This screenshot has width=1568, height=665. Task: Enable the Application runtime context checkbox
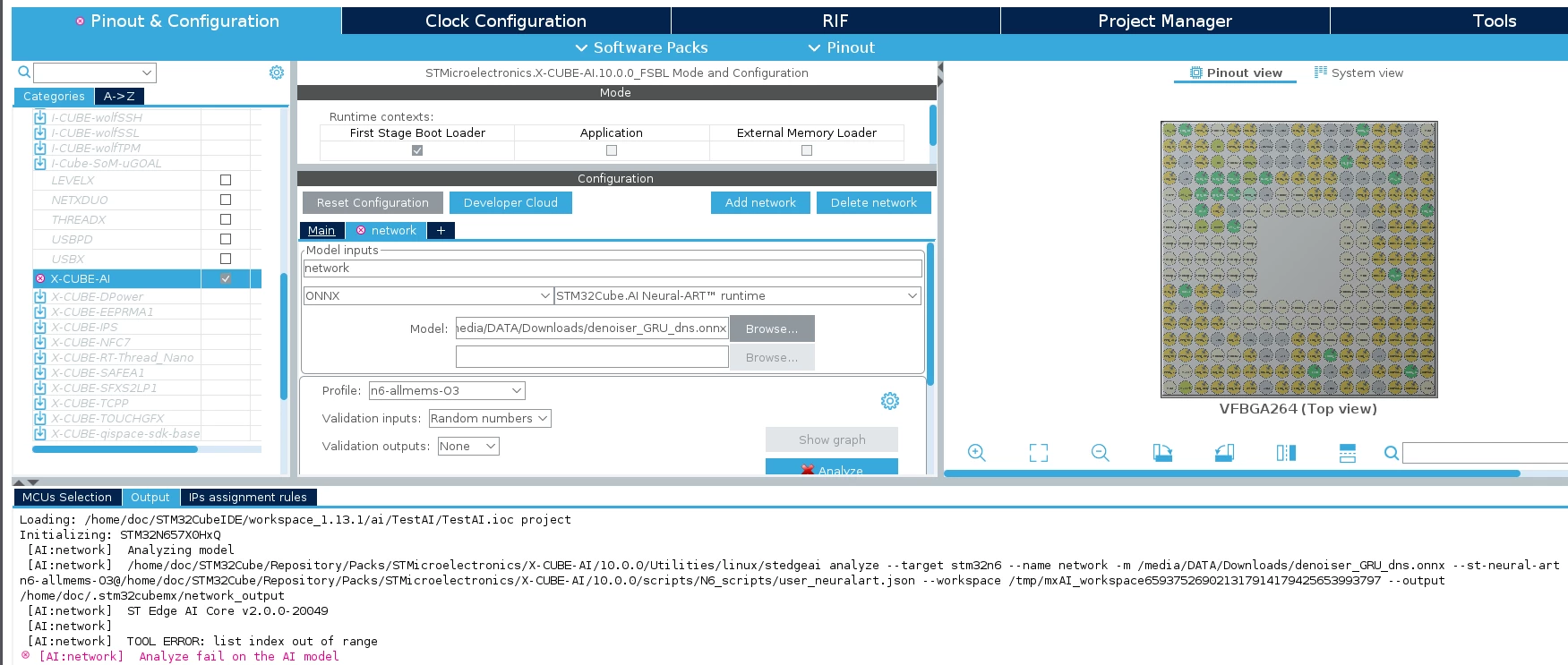pos(612,150)
